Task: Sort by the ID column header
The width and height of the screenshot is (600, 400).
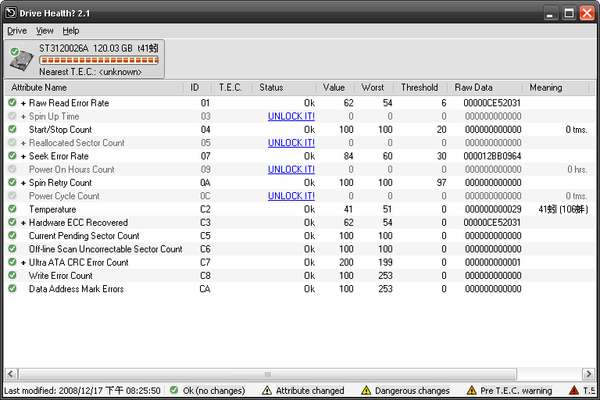Action: [198, 88]
